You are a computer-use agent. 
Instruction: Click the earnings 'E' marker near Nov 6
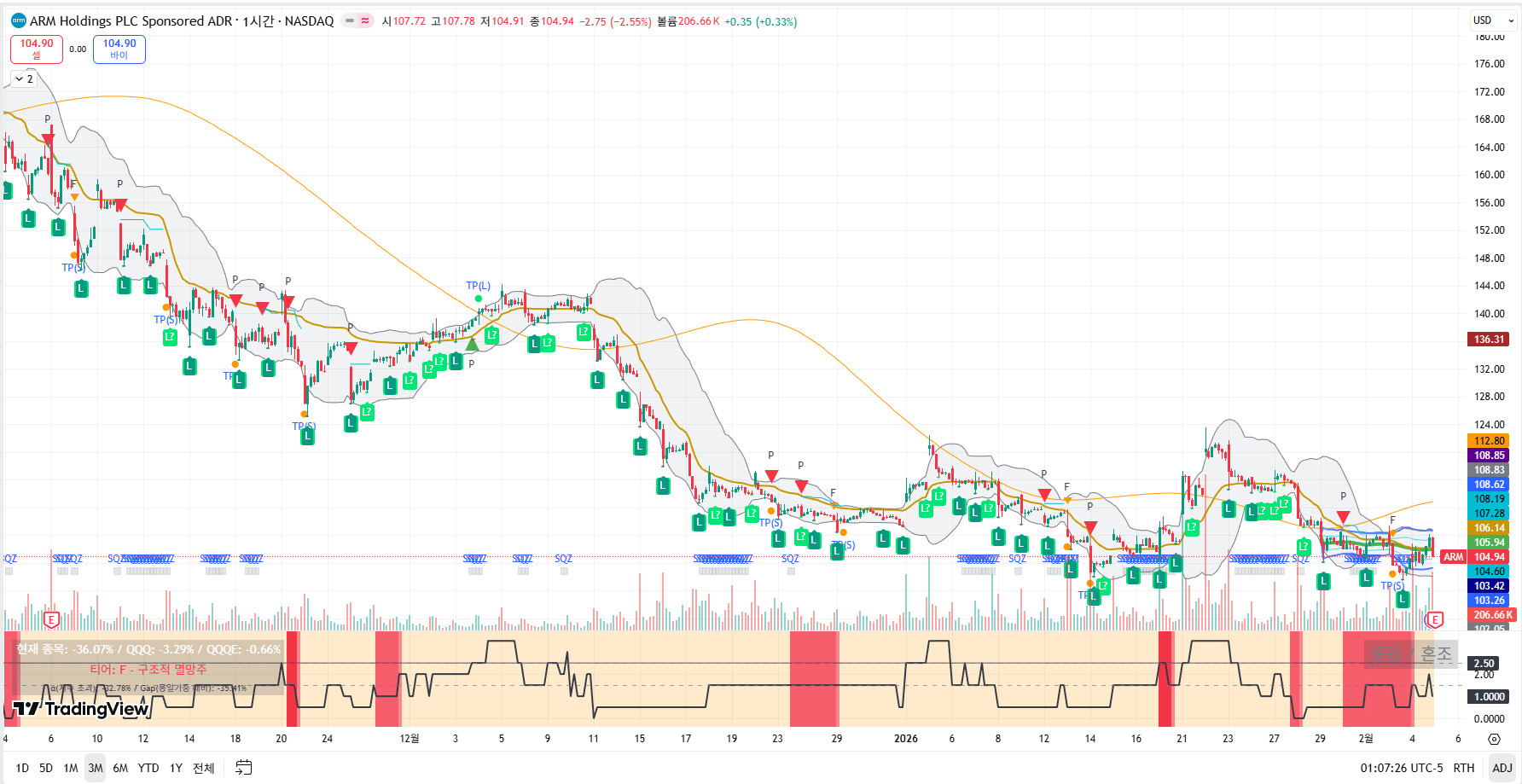point(51,620)
